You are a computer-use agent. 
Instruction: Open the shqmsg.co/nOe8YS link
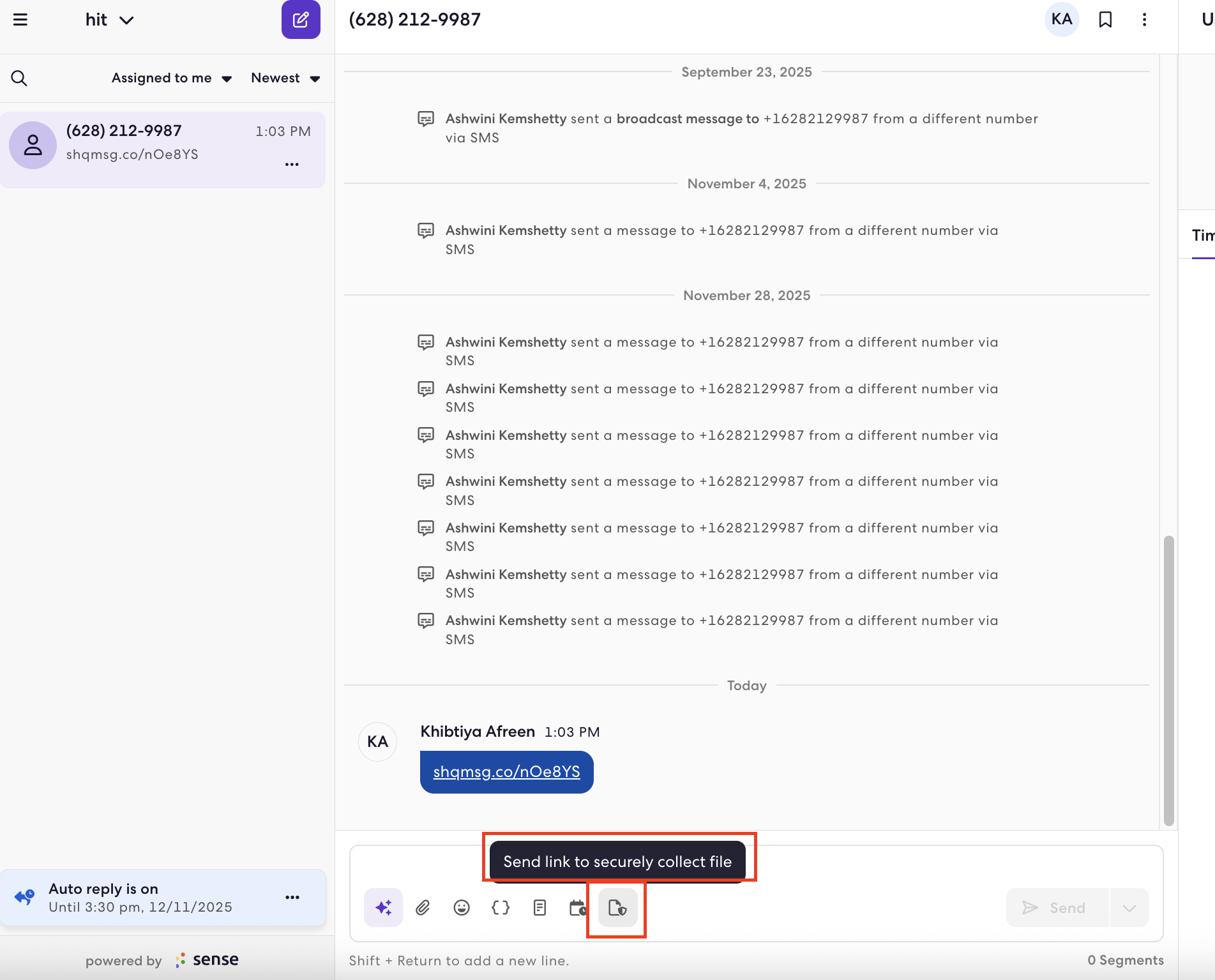(506, 772)
